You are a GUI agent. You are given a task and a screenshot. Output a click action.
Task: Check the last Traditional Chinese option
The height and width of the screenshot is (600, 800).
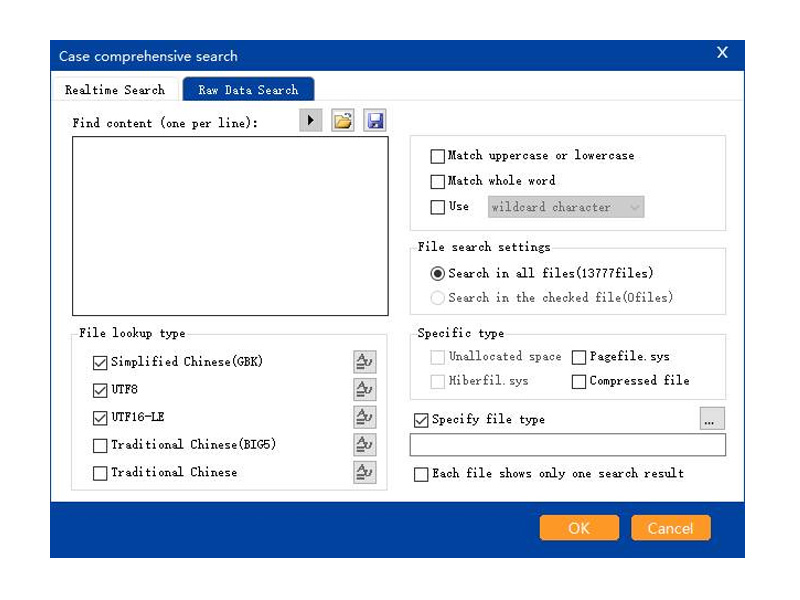(100, 473)
